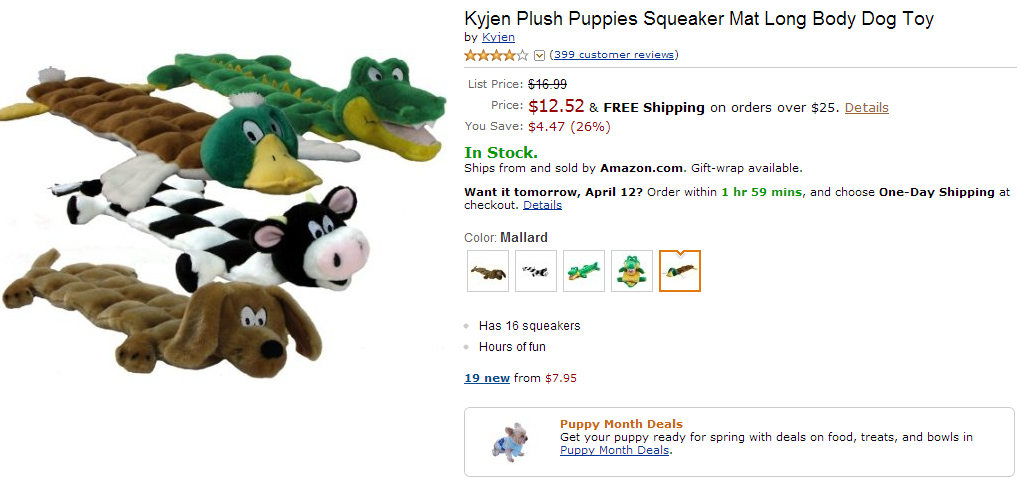Click the star rating icons
1029x485 pixels.
(x=496, y=55)
